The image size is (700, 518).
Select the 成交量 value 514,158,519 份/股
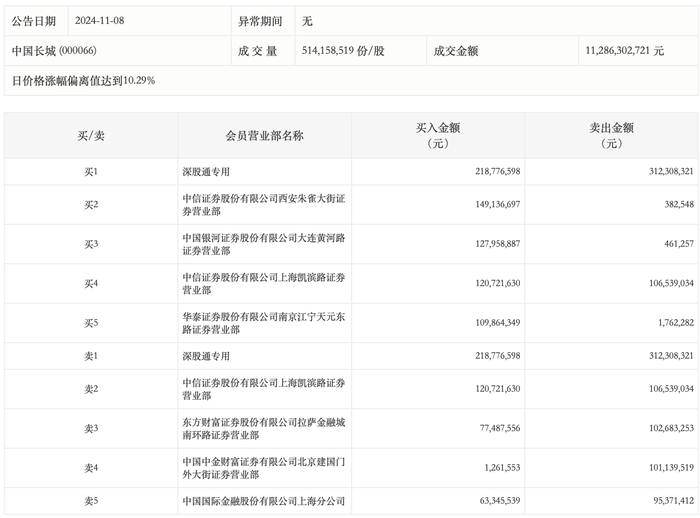(x=342, y=49)
